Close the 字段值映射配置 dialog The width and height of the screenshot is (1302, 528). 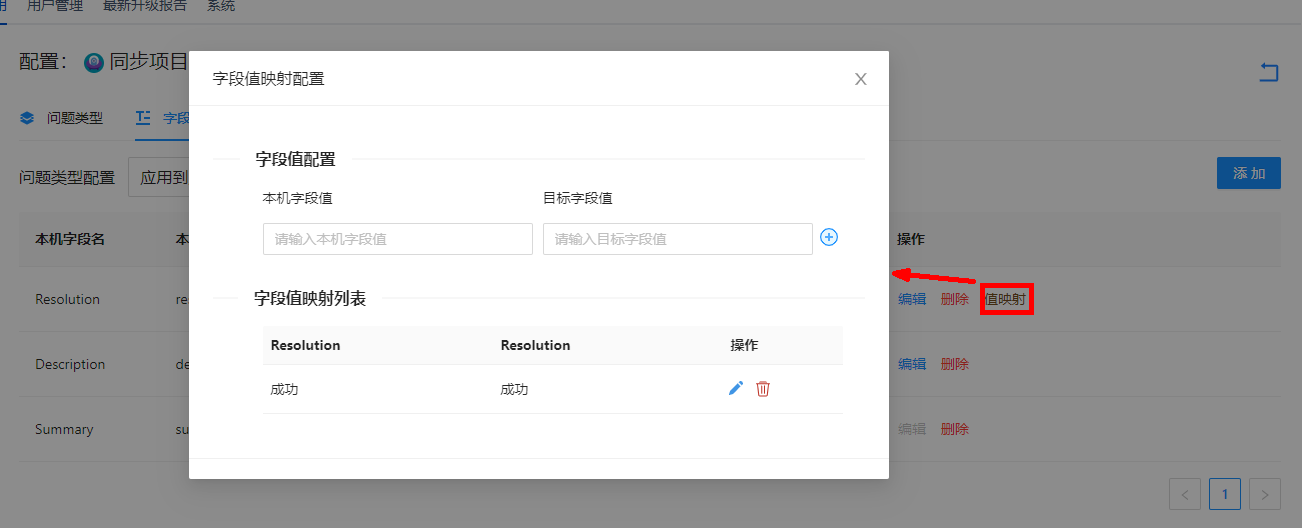[860, 79]
